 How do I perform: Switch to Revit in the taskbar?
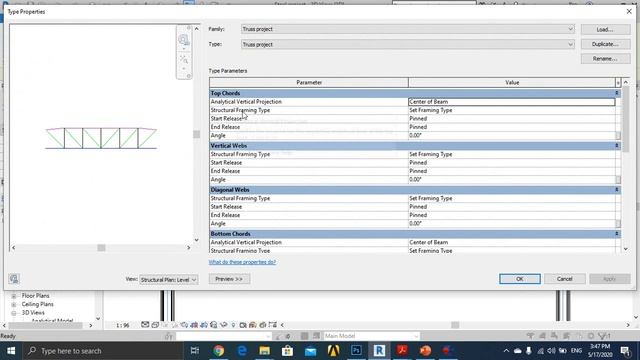coord(379,351)
